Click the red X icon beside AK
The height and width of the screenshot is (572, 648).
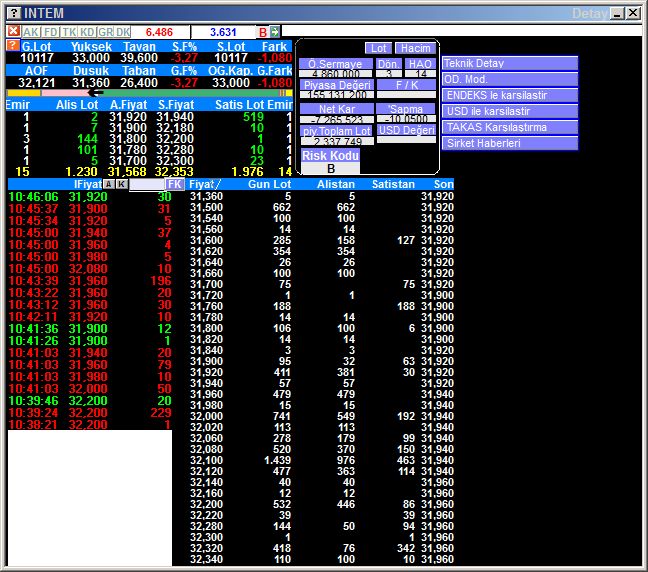[x=13, y=31]
